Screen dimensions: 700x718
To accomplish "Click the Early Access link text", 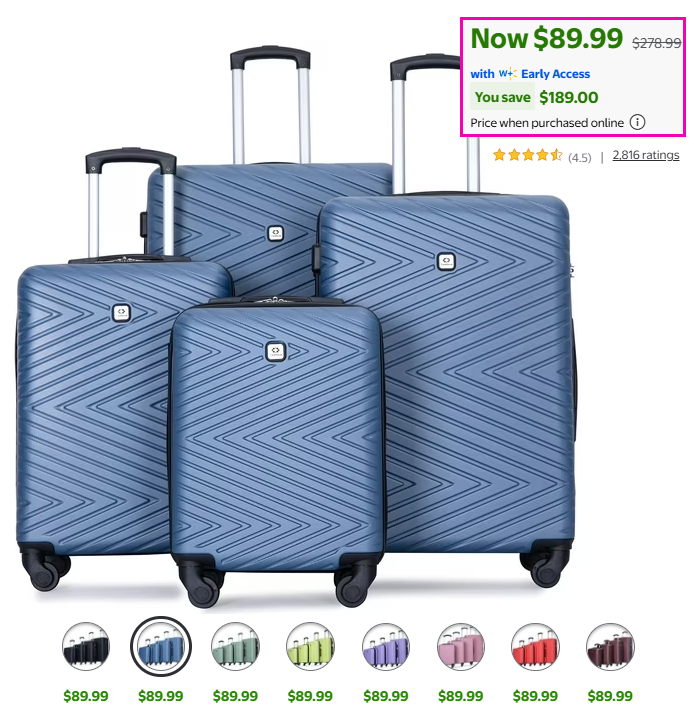I will click(555, 74).
